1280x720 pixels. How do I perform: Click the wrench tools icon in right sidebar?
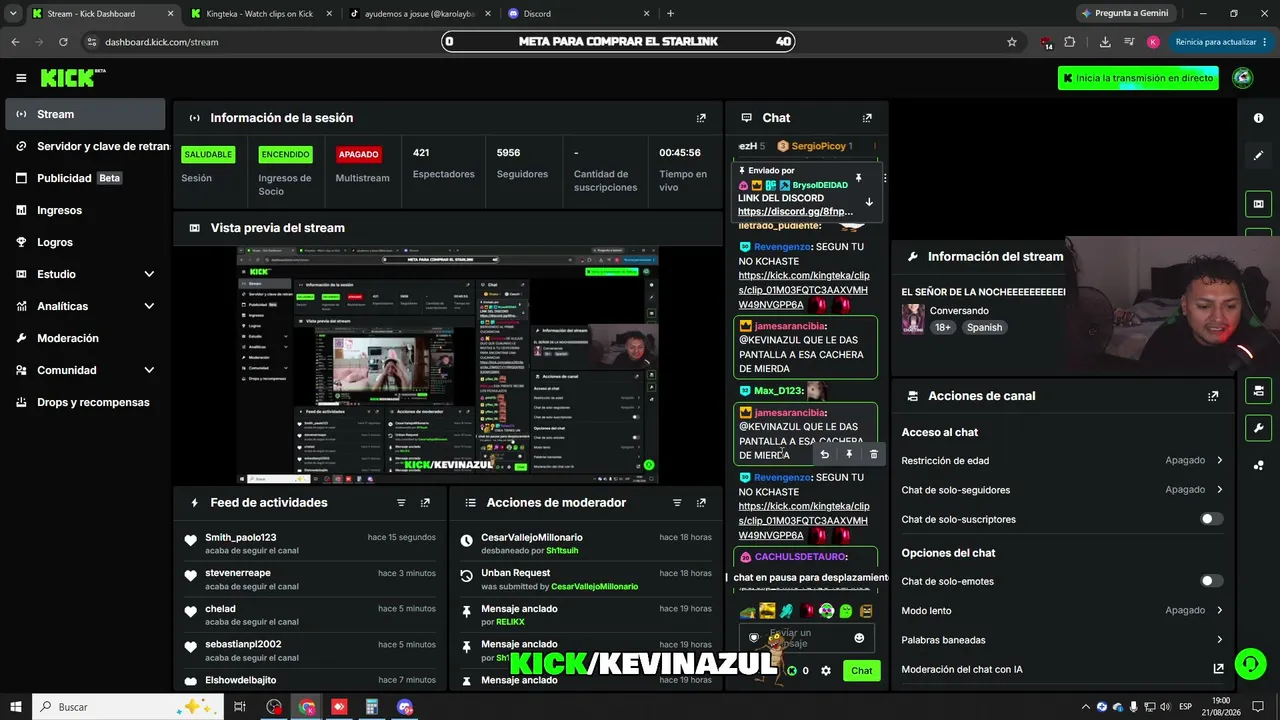point(1258,428)
